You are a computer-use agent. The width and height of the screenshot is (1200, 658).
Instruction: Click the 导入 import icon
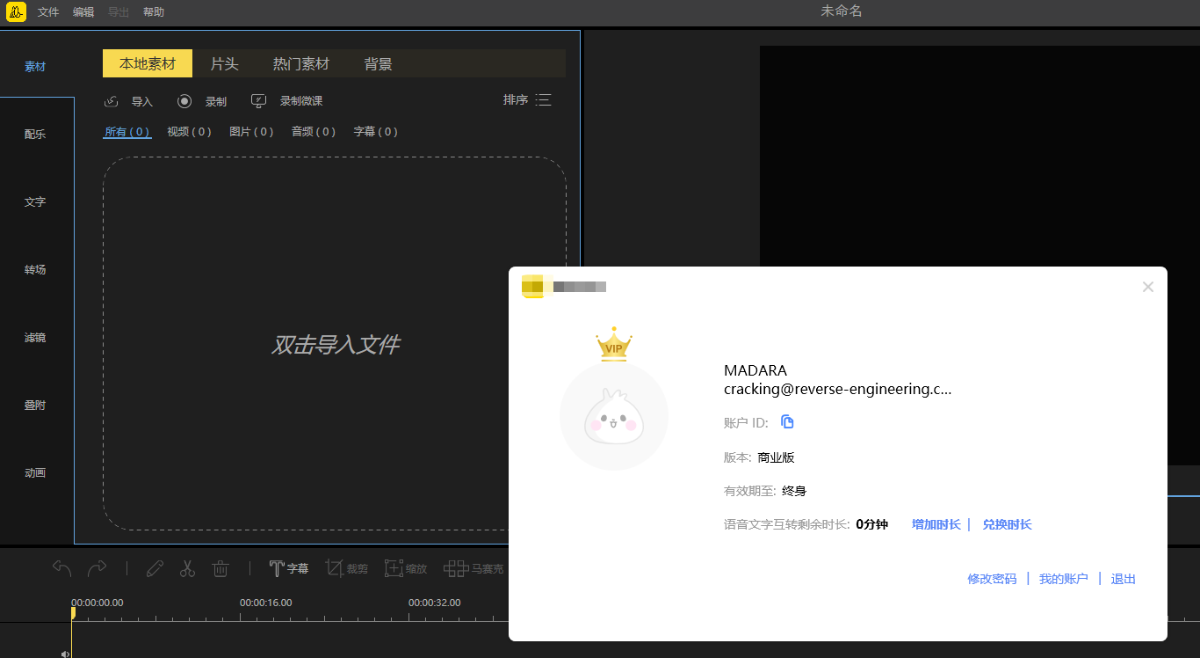point(112,101)
